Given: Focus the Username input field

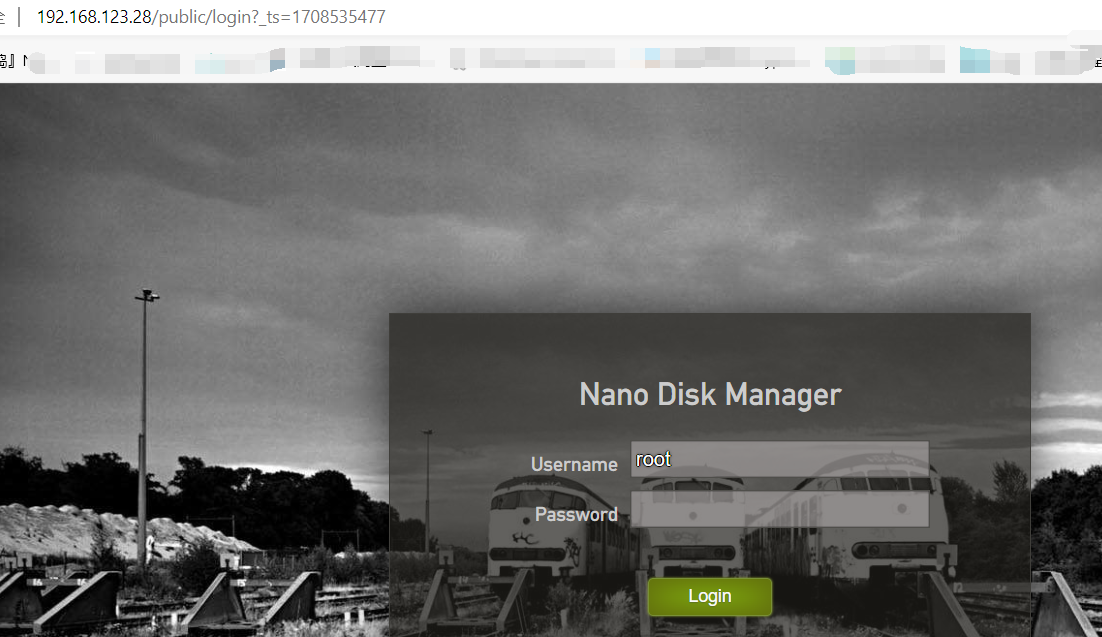Looking at the screenshot, I should point(780,459).
